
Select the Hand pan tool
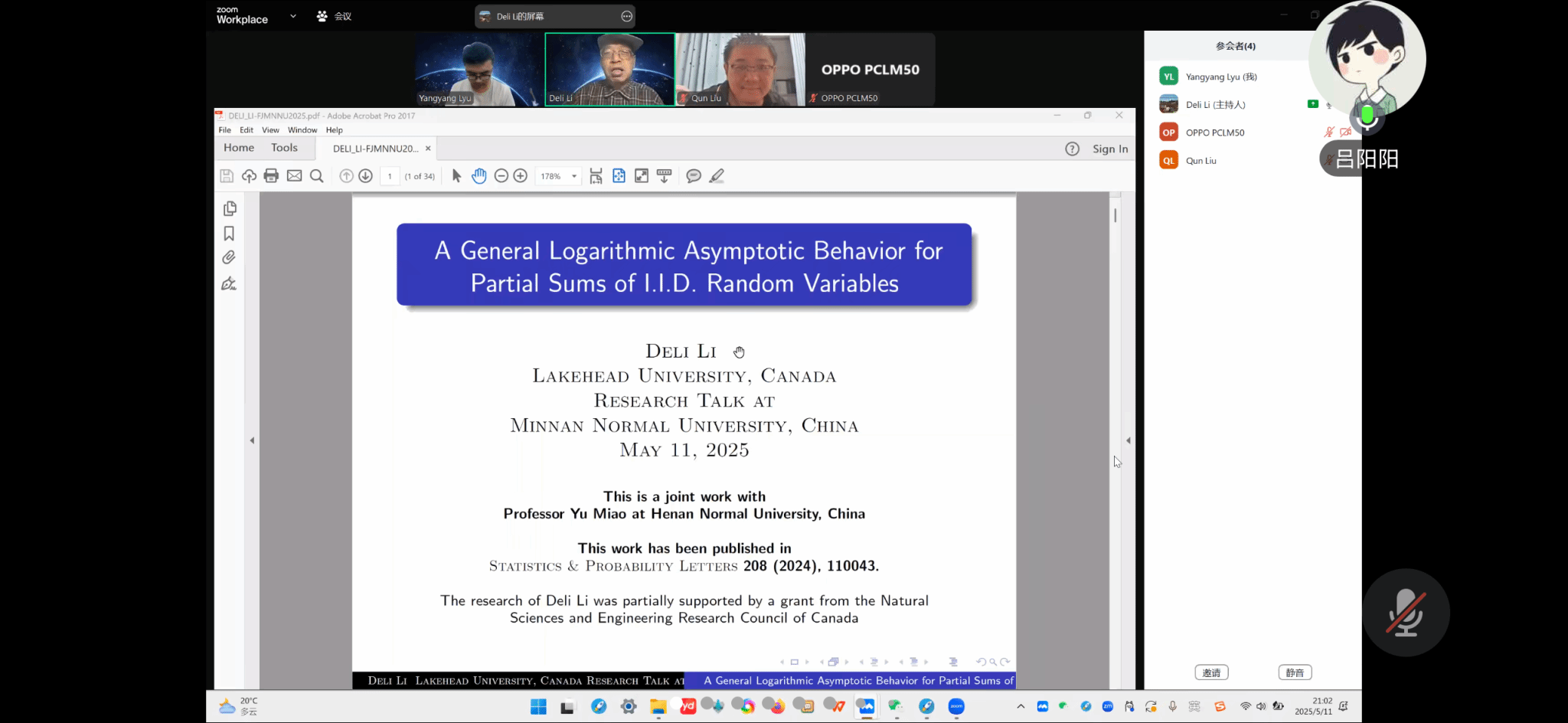tap(479, 176)
